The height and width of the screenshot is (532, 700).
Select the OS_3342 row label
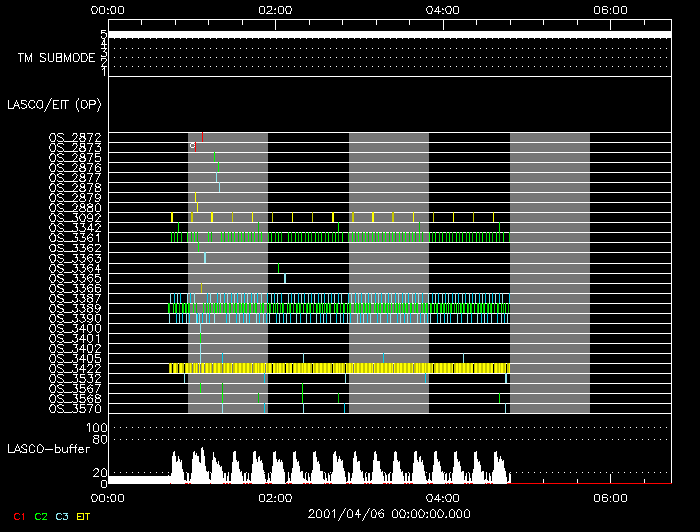point(75,228)
